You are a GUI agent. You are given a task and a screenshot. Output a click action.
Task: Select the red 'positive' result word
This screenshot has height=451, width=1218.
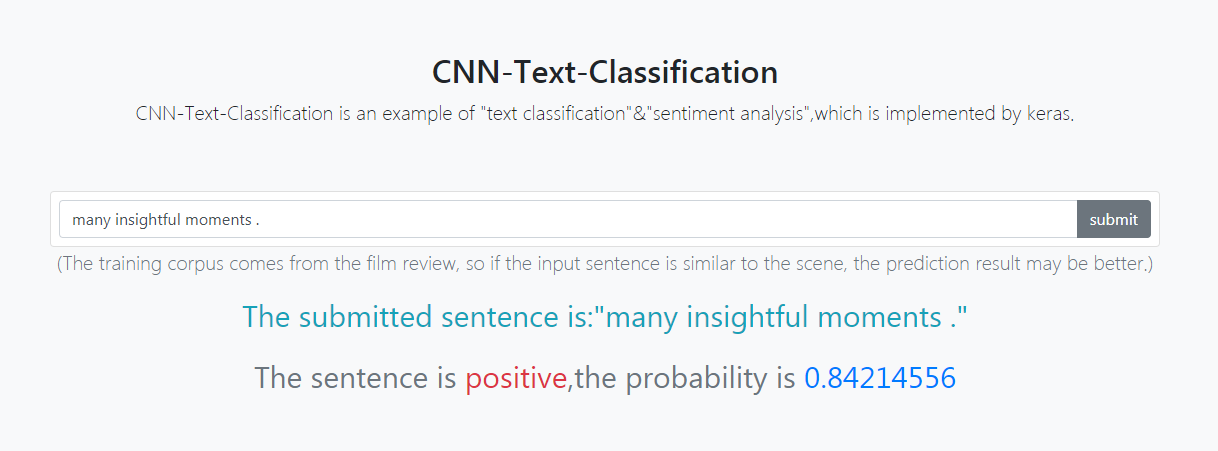[515, 379]
